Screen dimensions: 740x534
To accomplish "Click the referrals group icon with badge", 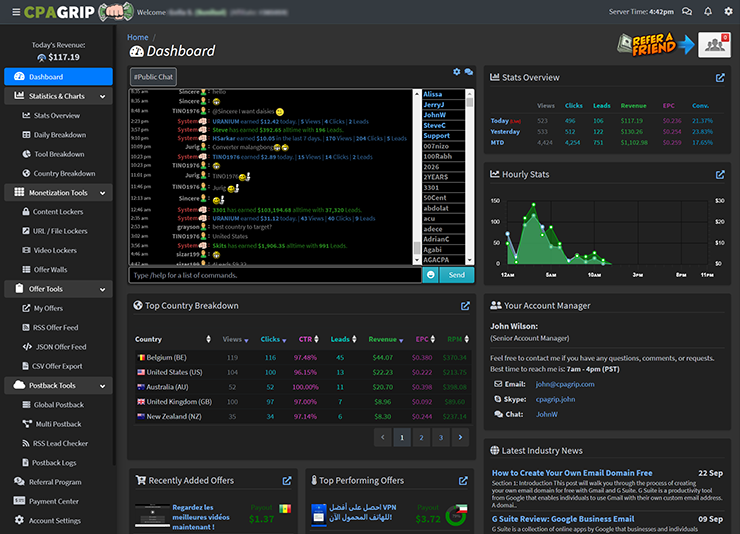I will [713, 43].
